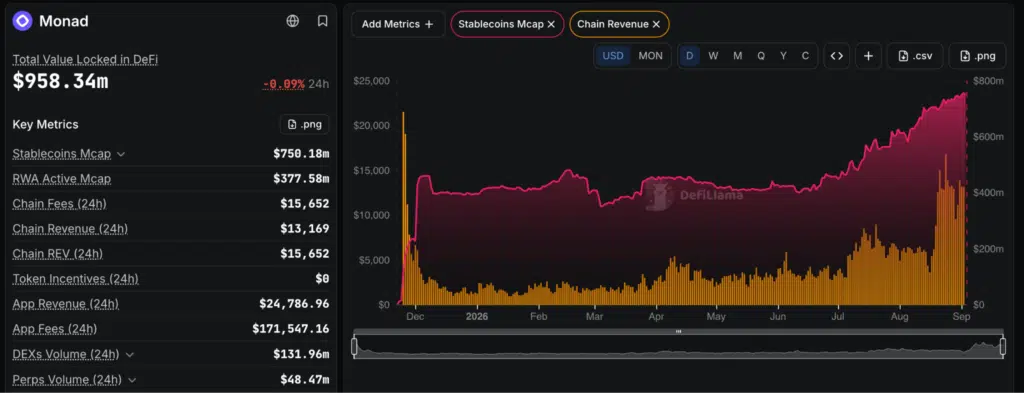Click the Token Incentives (24h) label
Screen dimensions: 1024x393
75,279
